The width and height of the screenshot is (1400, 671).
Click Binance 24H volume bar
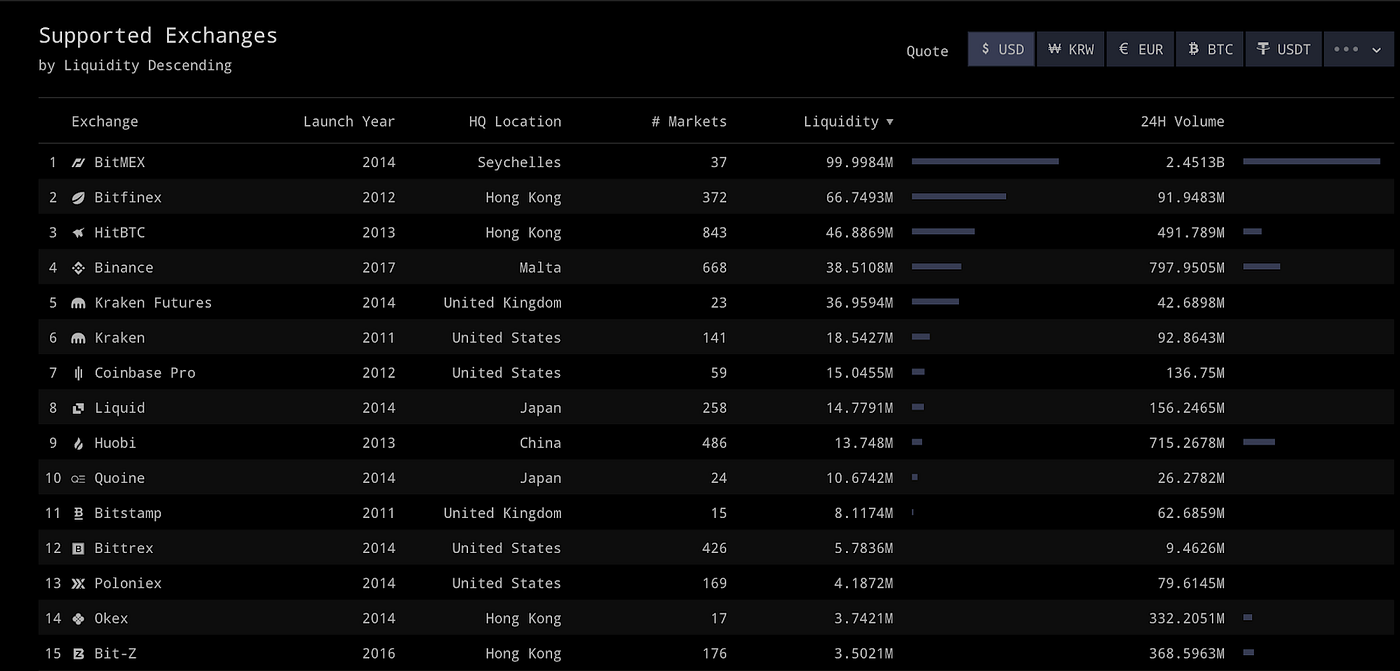[x=1262, y=266]
